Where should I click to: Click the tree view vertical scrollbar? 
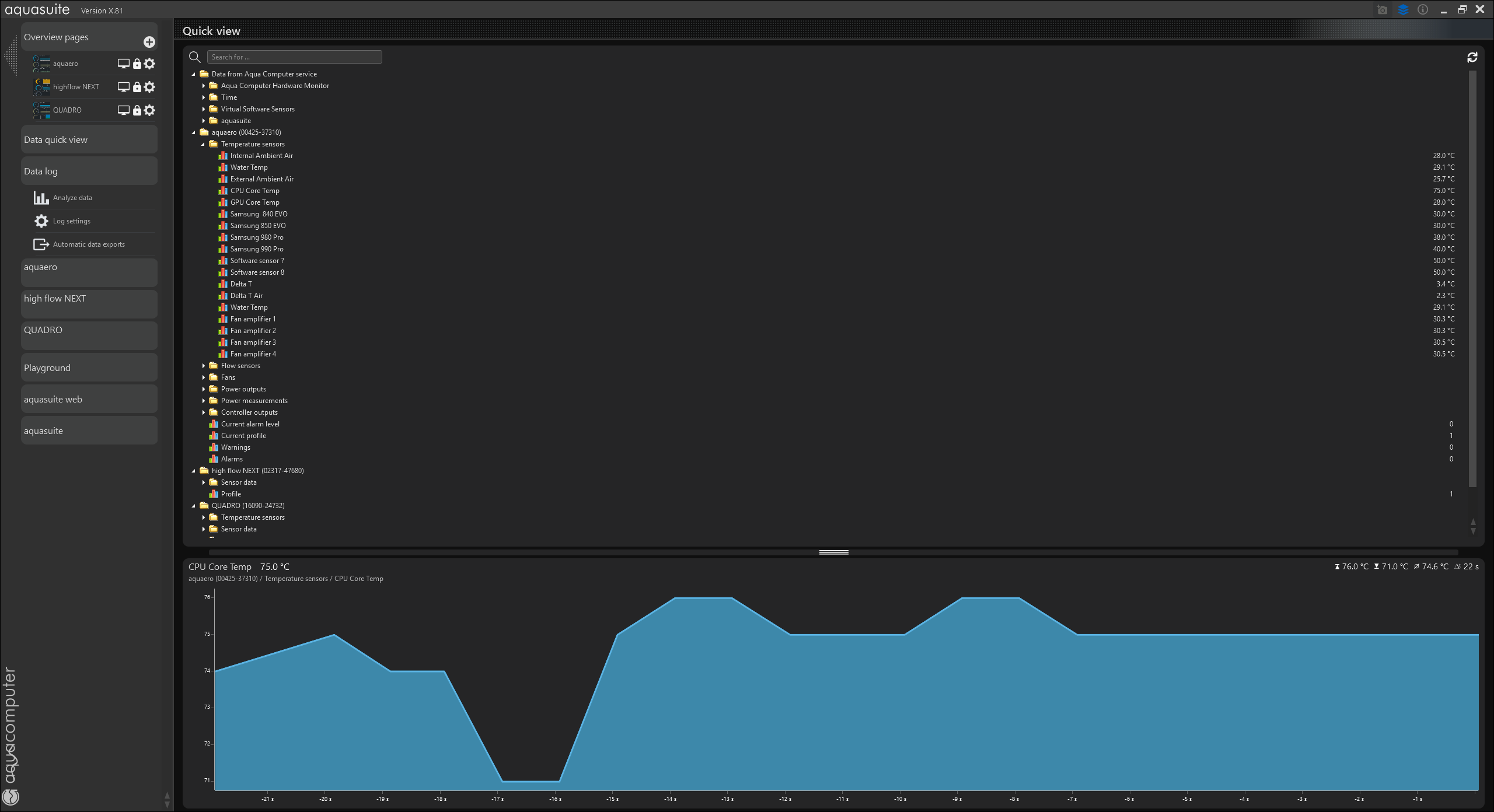(1472, 279)
